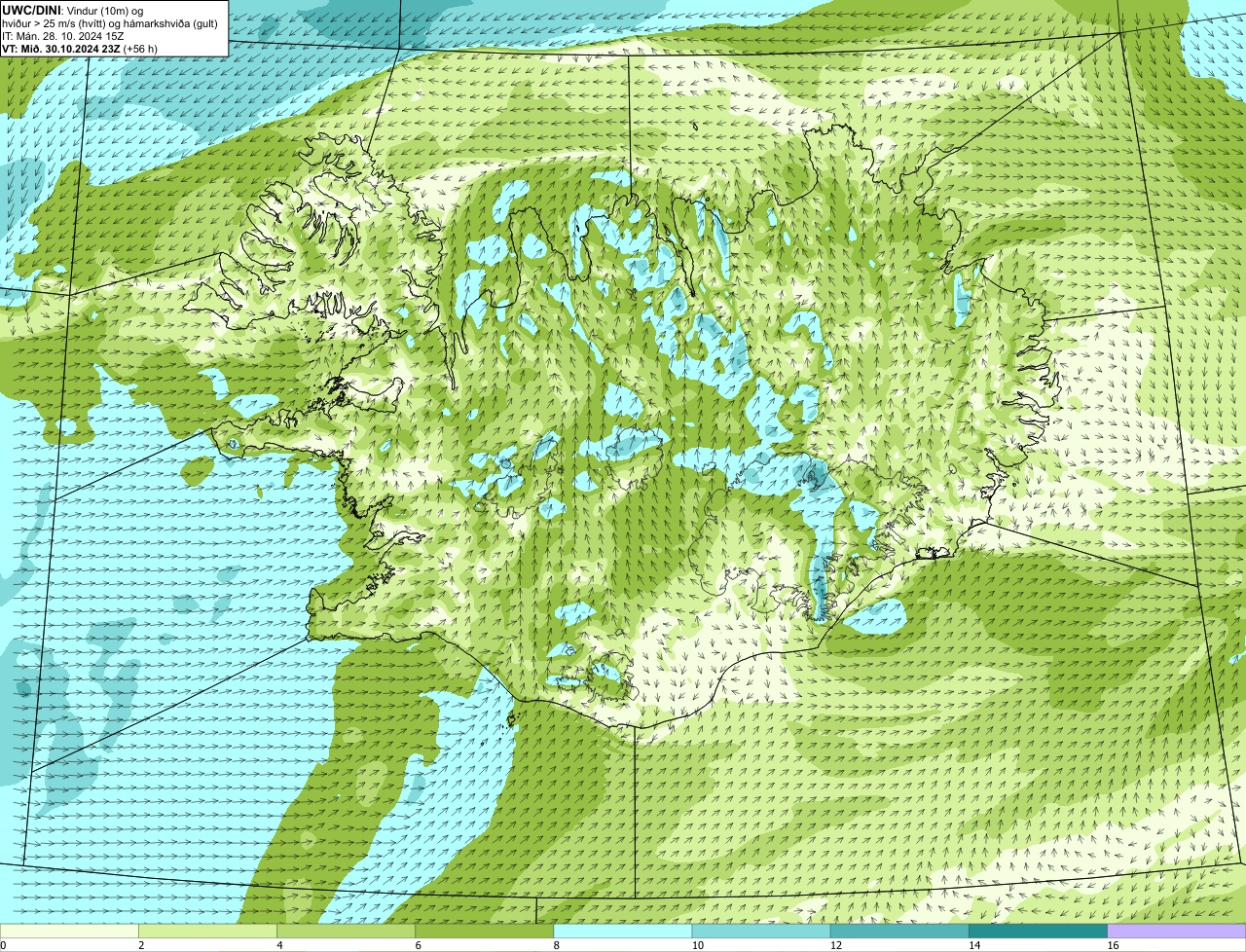
Task: Click the "UWC/DINI: Vindur (10m) og" title line
Action: [x=73, y=10]
